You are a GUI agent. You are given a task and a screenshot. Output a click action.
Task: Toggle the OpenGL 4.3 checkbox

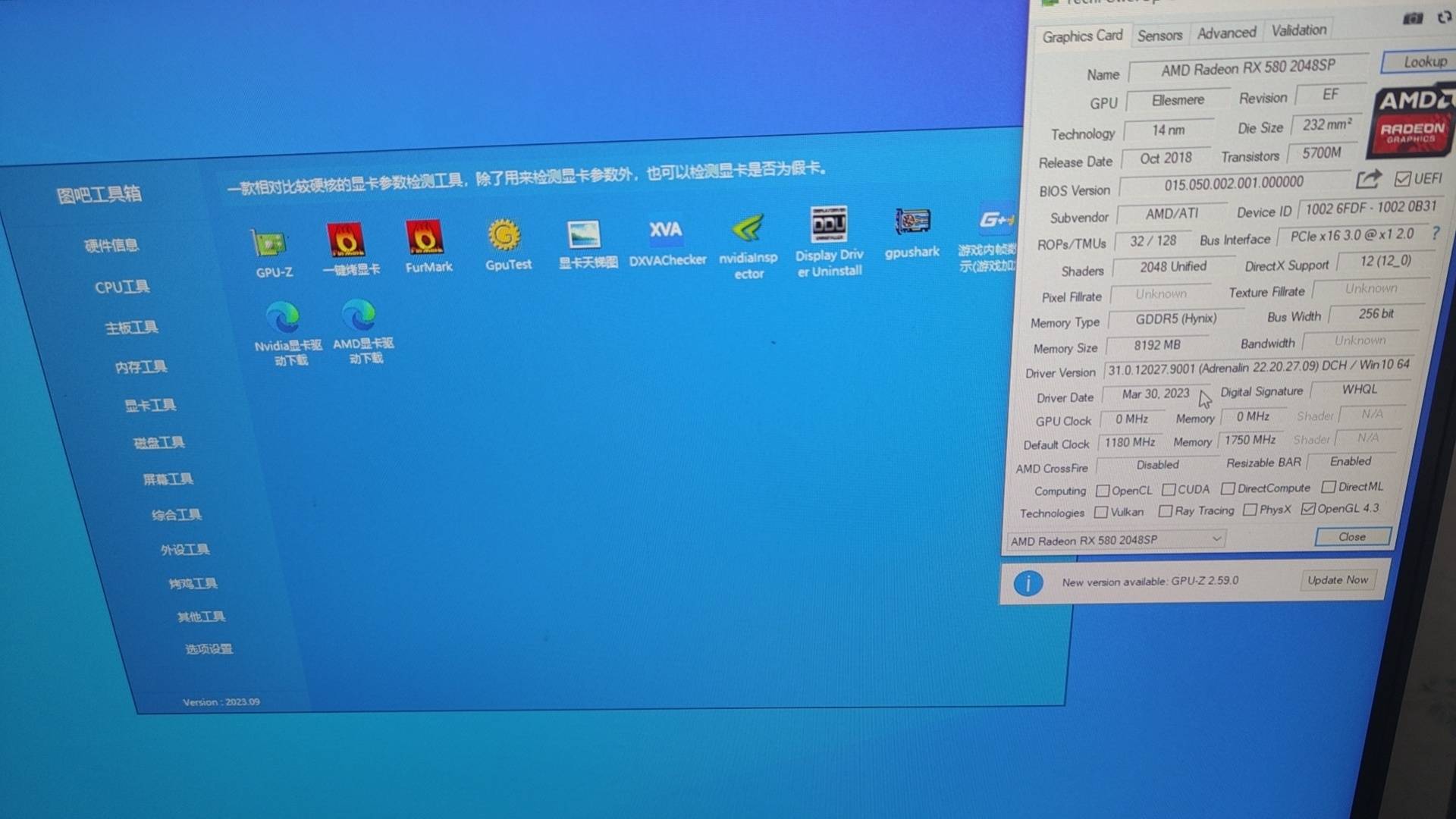[1308, 509]
